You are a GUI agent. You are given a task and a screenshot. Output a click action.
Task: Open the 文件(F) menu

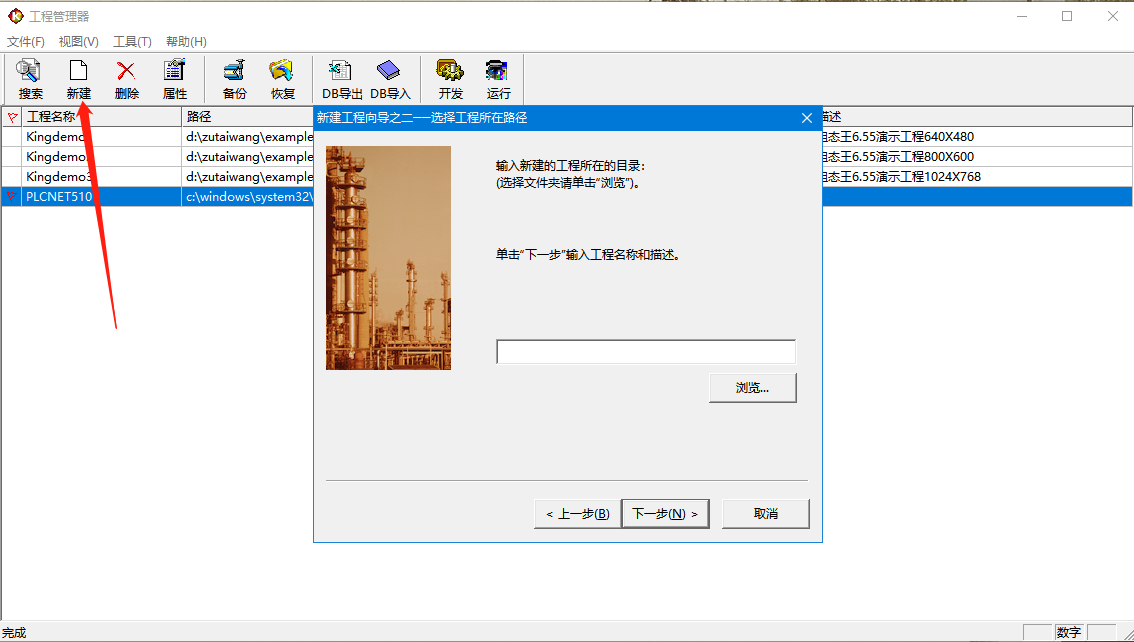[26, 41]
